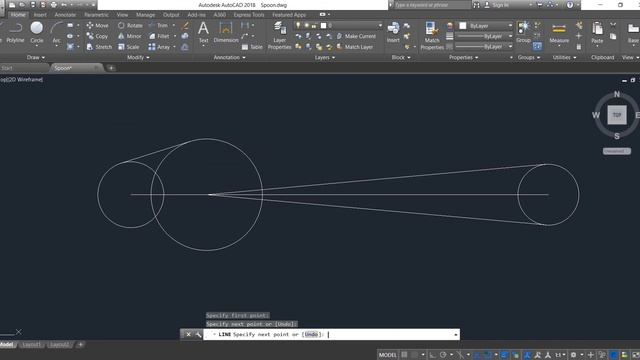Click TOP face of the ViewCube
Image resolution: width=640 pixels, height=360 pixels.
(617, 115)
